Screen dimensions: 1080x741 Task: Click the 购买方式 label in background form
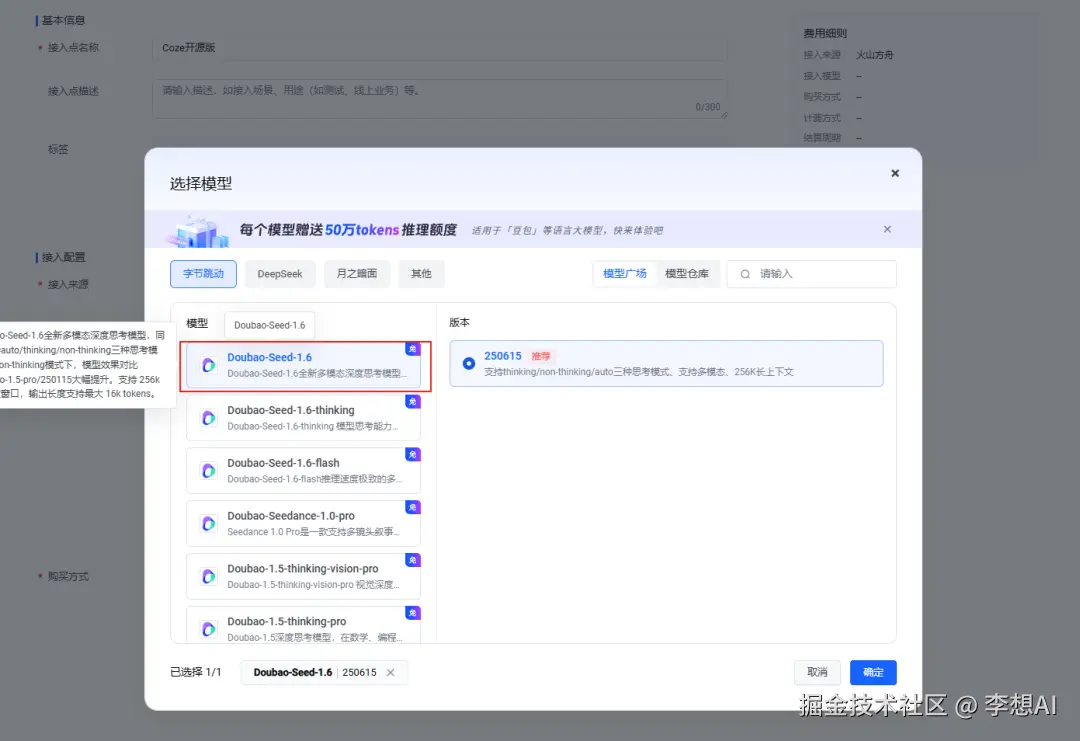[x=68, y=576]
